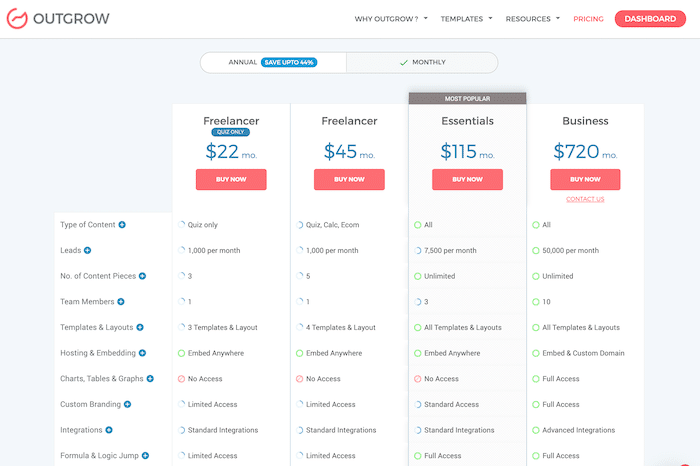Click the Custom Branding row label
This screenshot has height=466, width=700.
(91, 404)
